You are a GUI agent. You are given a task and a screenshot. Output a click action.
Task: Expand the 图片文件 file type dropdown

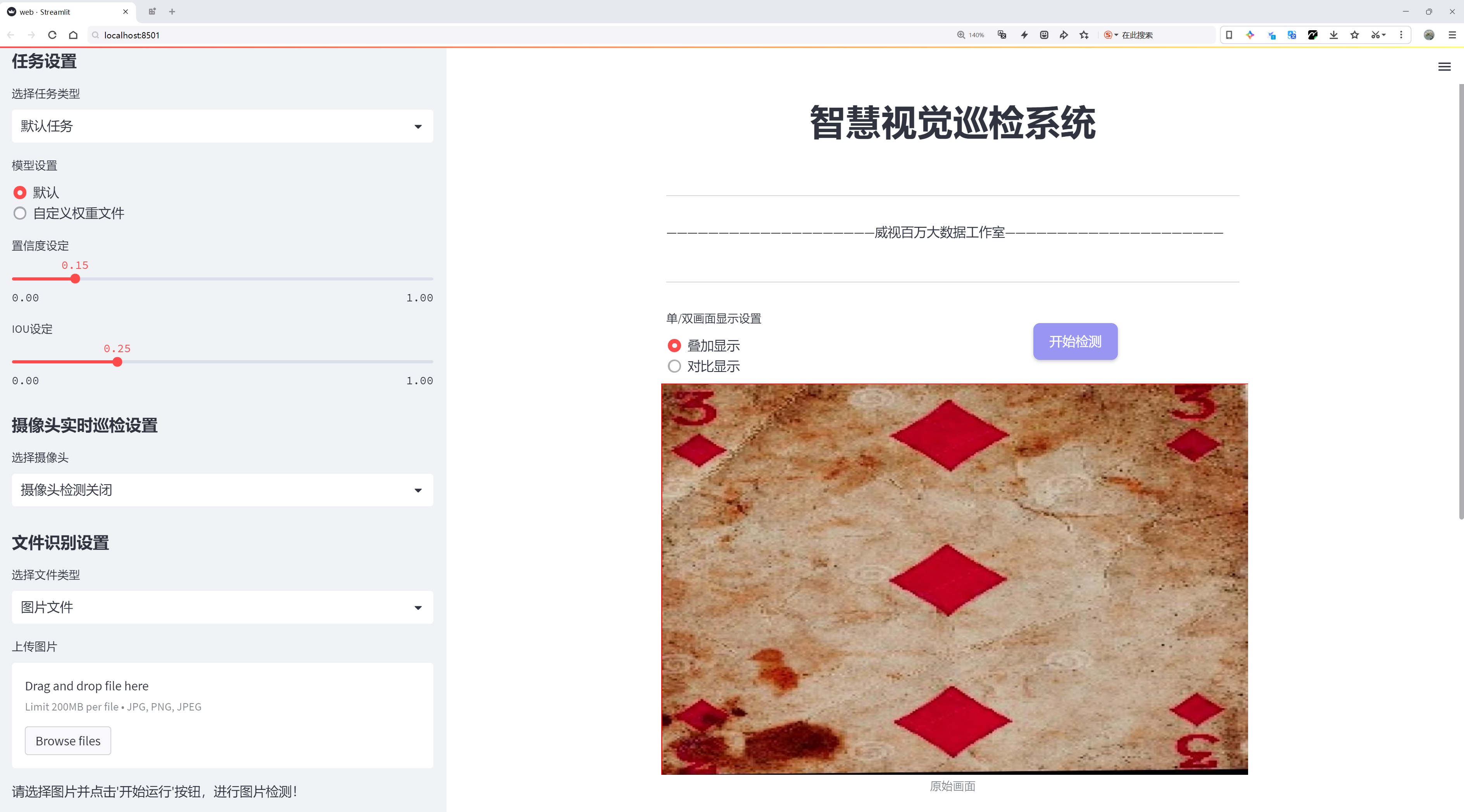tap(222, 607)
